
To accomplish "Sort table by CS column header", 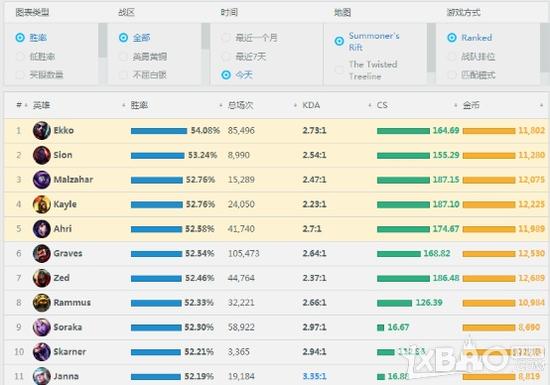I will (x=382, y=105).
